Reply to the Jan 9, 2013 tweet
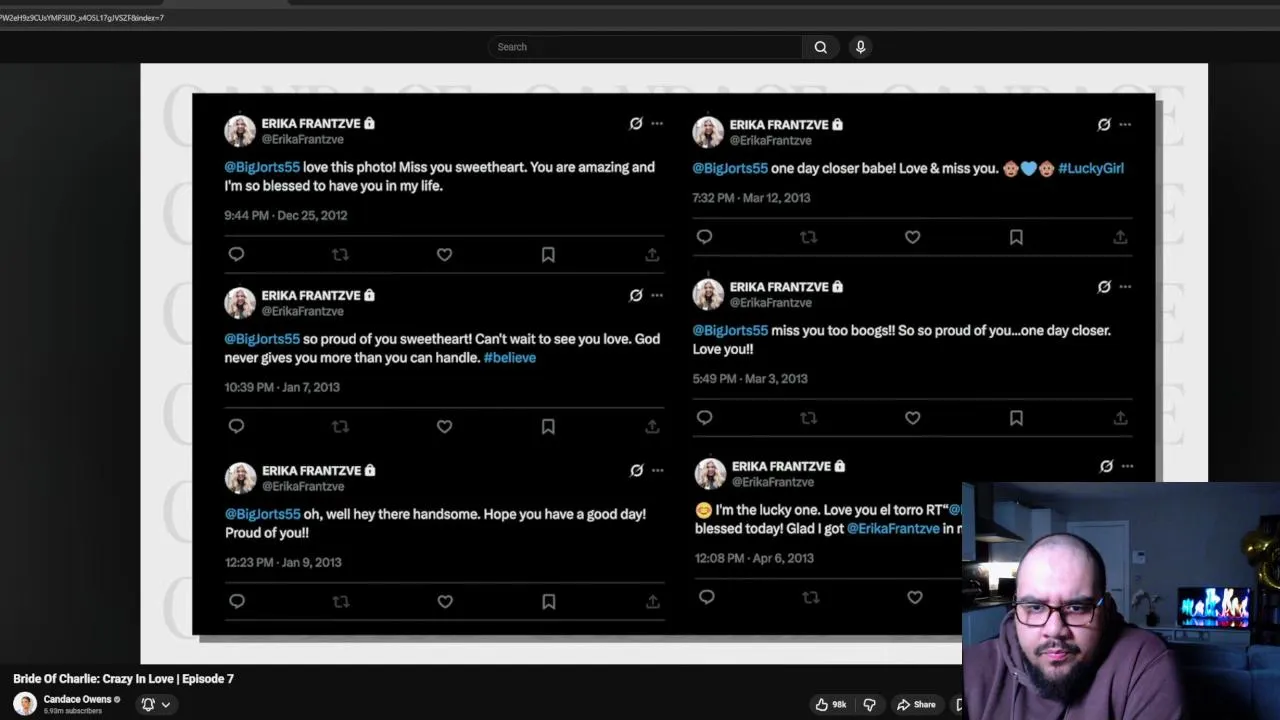This screenshot has width=1280, height=720. click(237, 601)
